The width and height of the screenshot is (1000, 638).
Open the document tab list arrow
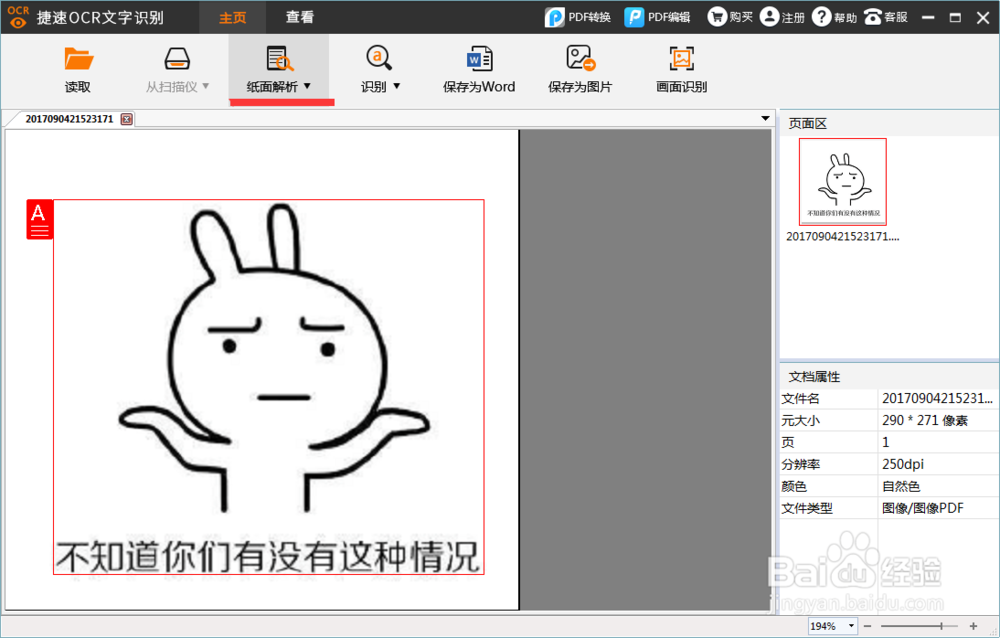pos(765,119)
